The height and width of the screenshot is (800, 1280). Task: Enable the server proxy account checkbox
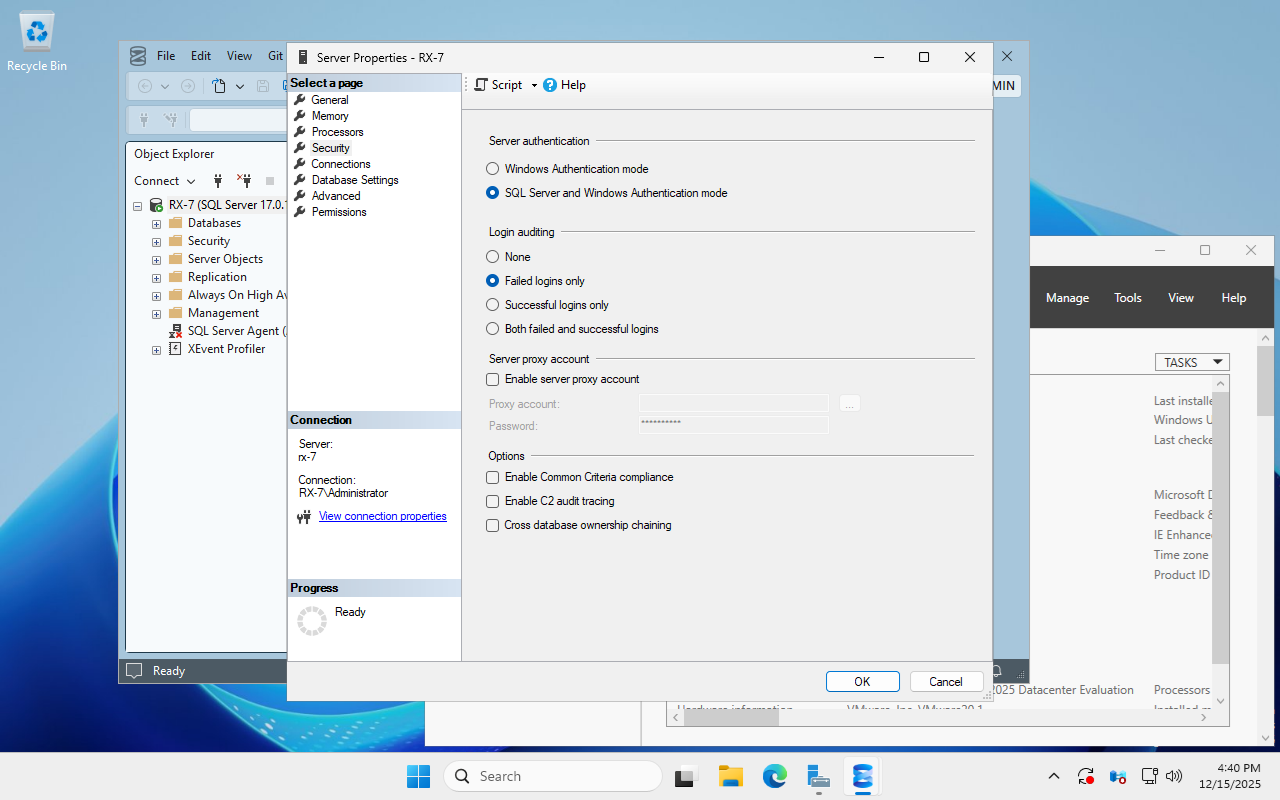[492, 379]
